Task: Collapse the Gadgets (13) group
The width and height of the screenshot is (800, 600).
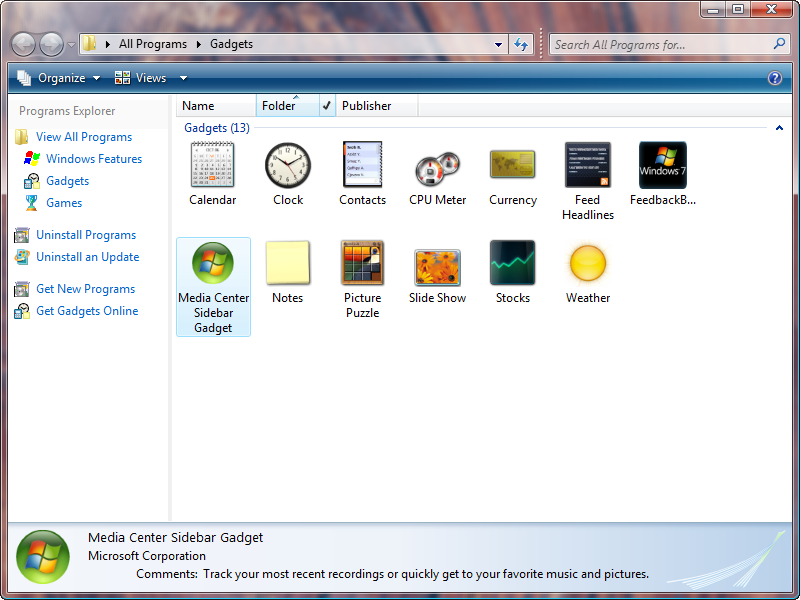Action: (x=779, y=128)
